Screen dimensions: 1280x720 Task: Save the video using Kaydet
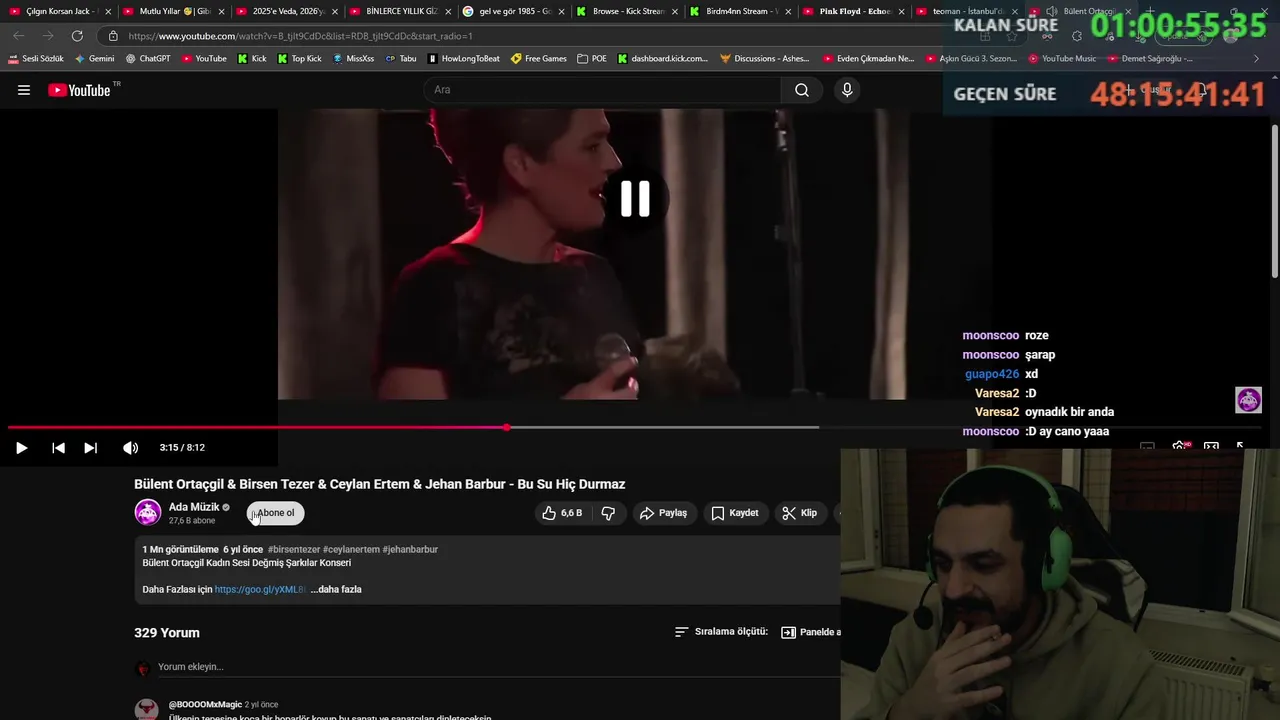tap(735, 513)
